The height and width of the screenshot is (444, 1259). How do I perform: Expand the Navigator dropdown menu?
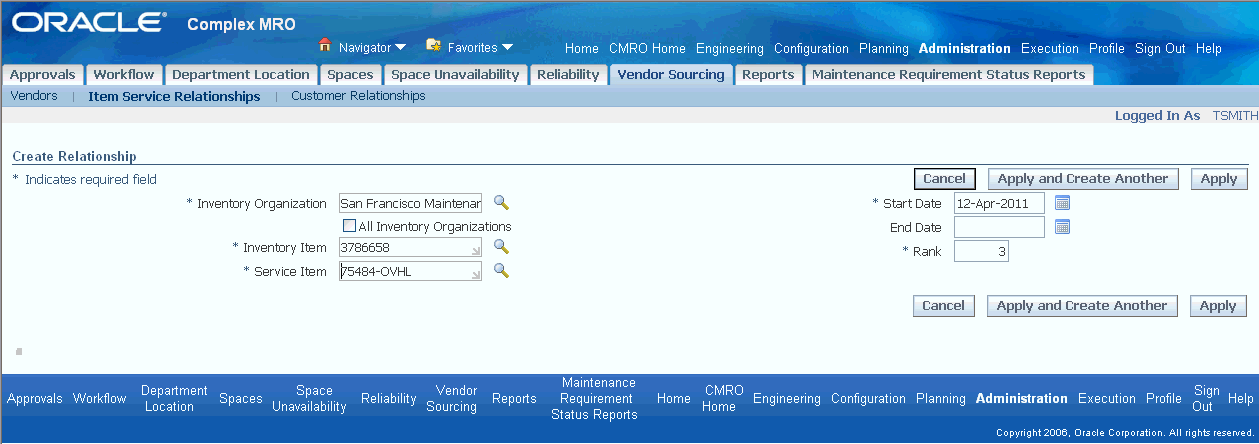(x=400, y=47)
